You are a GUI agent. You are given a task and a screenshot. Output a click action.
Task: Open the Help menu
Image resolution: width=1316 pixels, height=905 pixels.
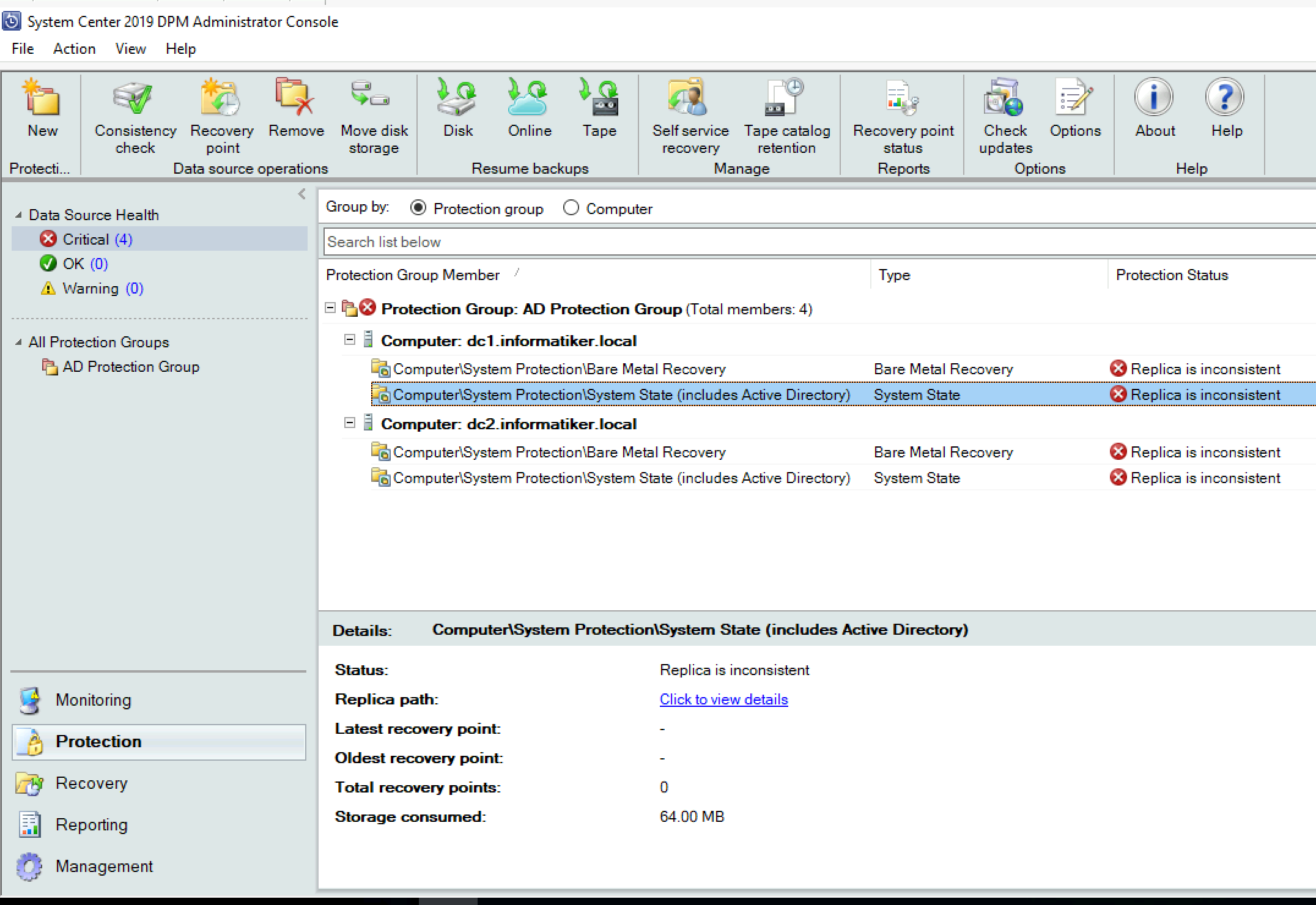click(180, 48)
